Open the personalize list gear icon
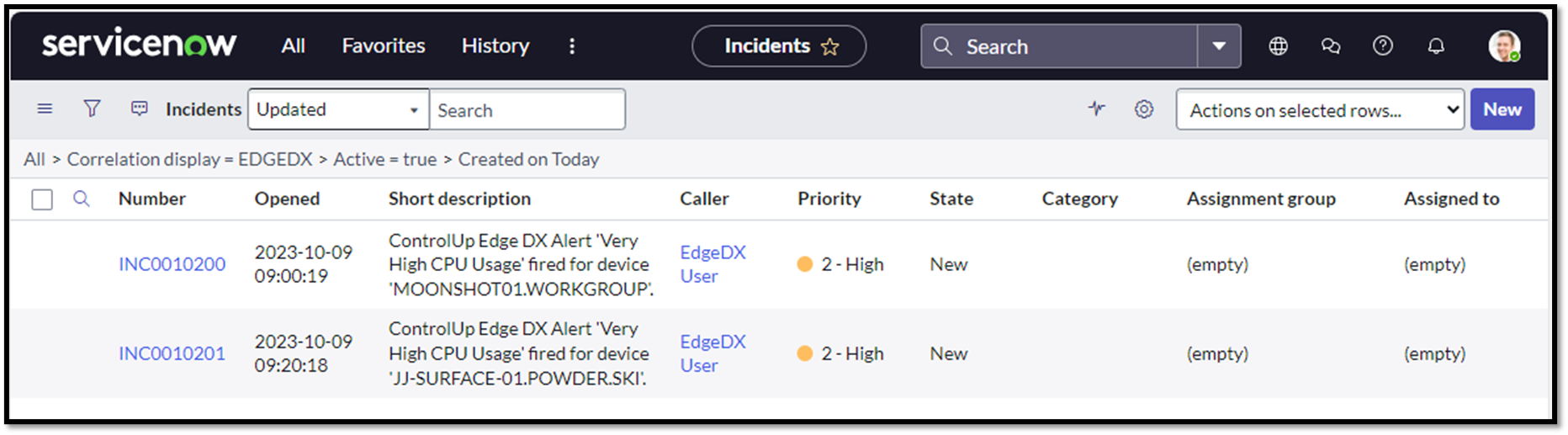This screenshot has width=1568, height=435. click(x=1143, y=109)
